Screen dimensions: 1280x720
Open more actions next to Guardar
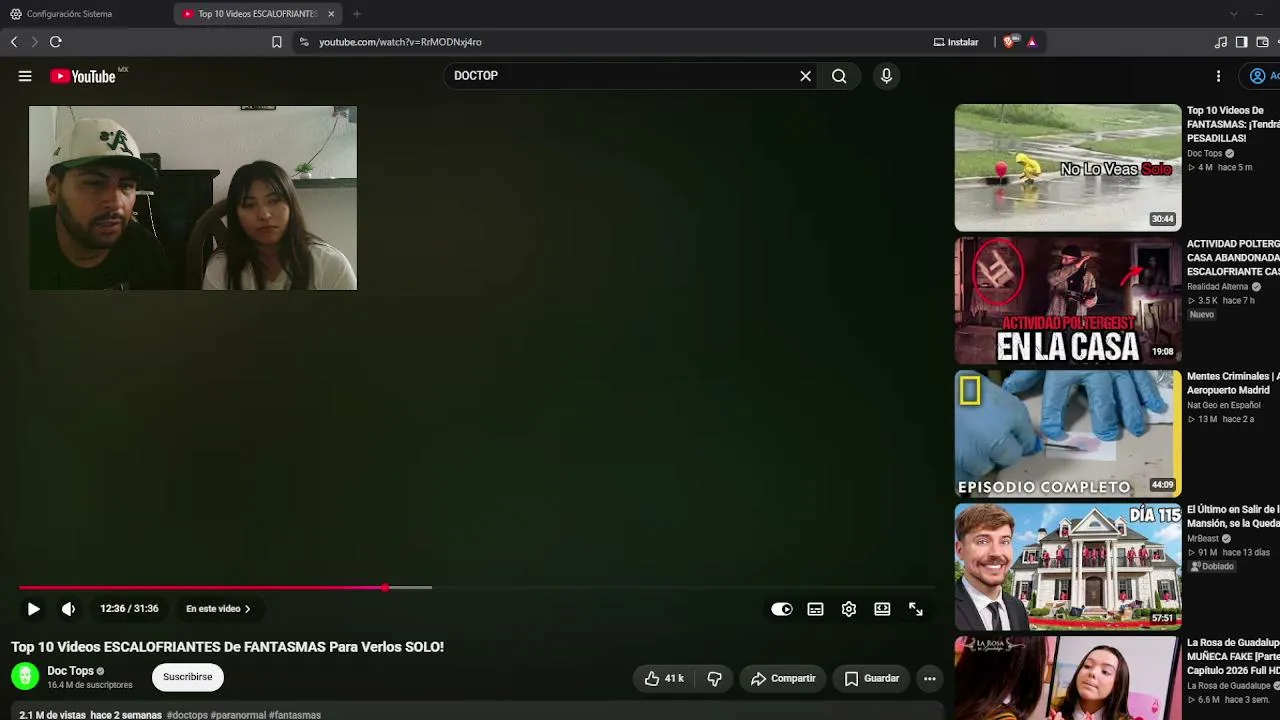click(929, 678)
